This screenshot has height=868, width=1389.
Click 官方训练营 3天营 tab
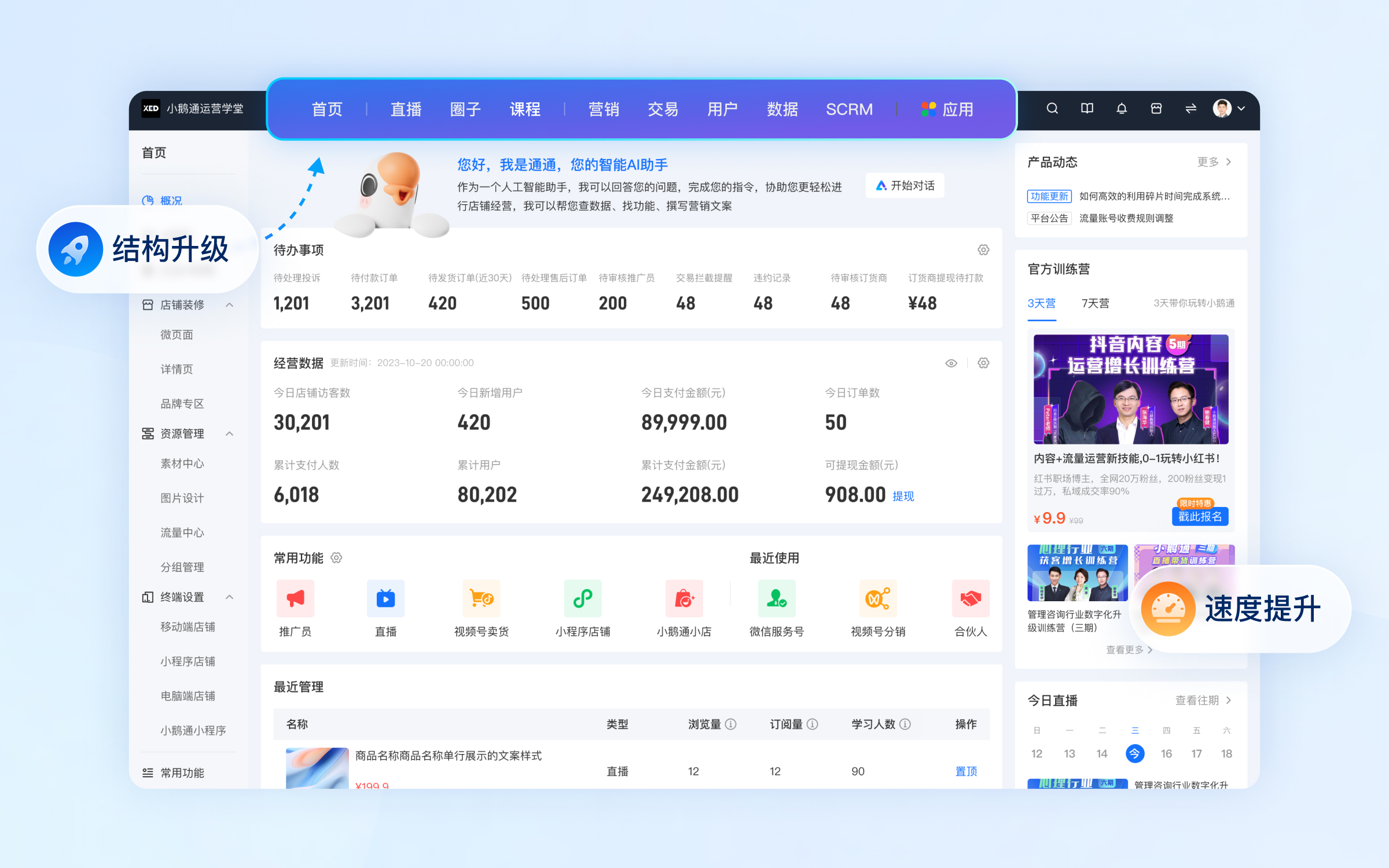[x=1044, y=301]
